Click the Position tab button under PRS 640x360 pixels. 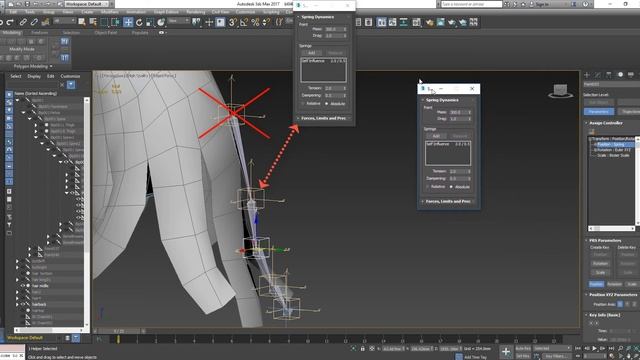pos(596,284)
